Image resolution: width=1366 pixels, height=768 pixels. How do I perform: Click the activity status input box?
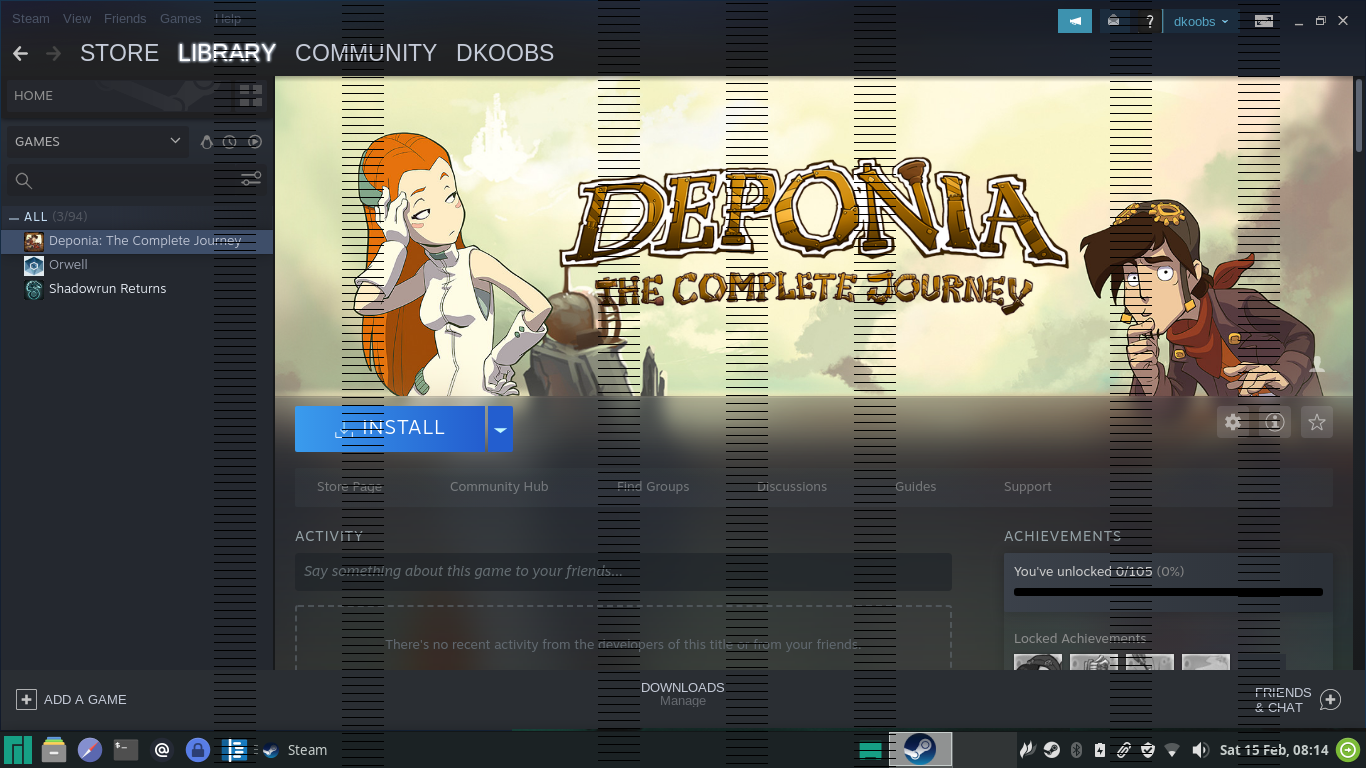tap(623, 572)
